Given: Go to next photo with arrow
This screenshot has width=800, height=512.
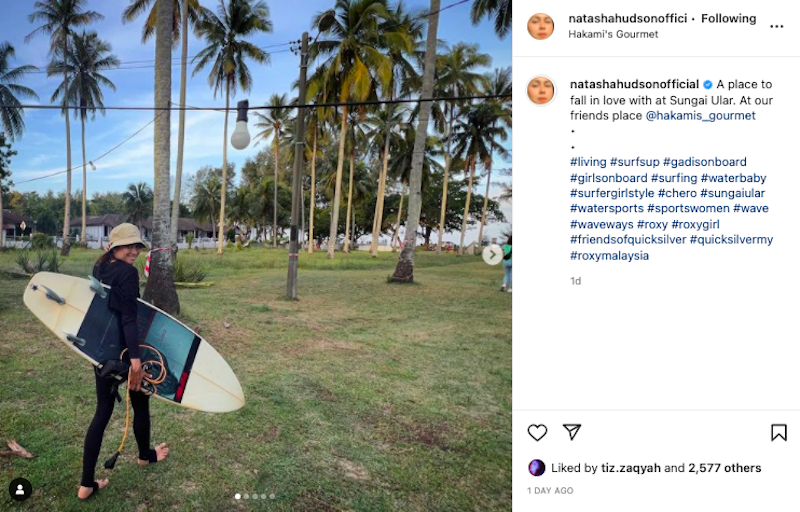Looking at the screenshot, I should 492,254.
